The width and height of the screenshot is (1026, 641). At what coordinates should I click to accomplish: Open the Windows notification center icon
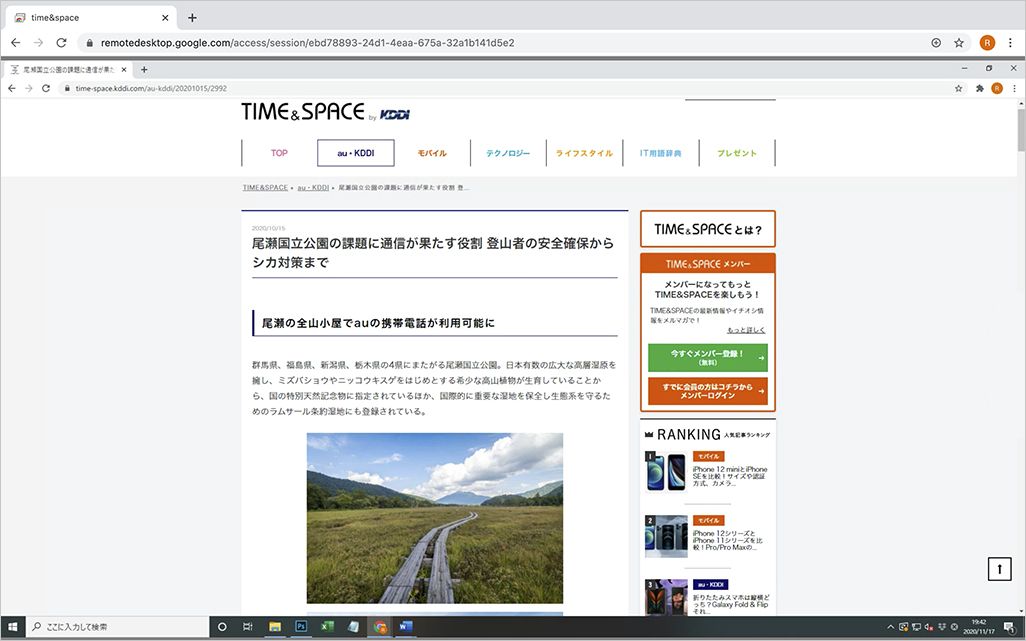pyautogui.click(x=1010, y=627)
